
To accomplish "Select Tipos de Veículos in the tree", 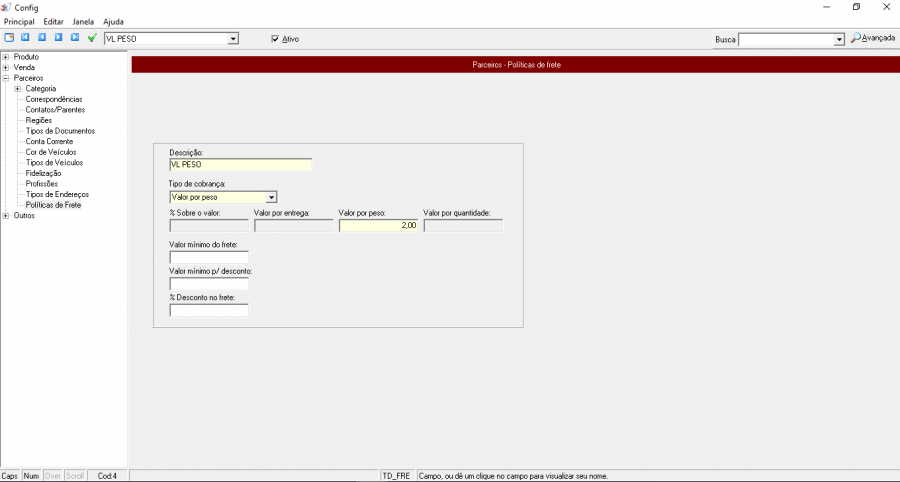I will (54, 162).
